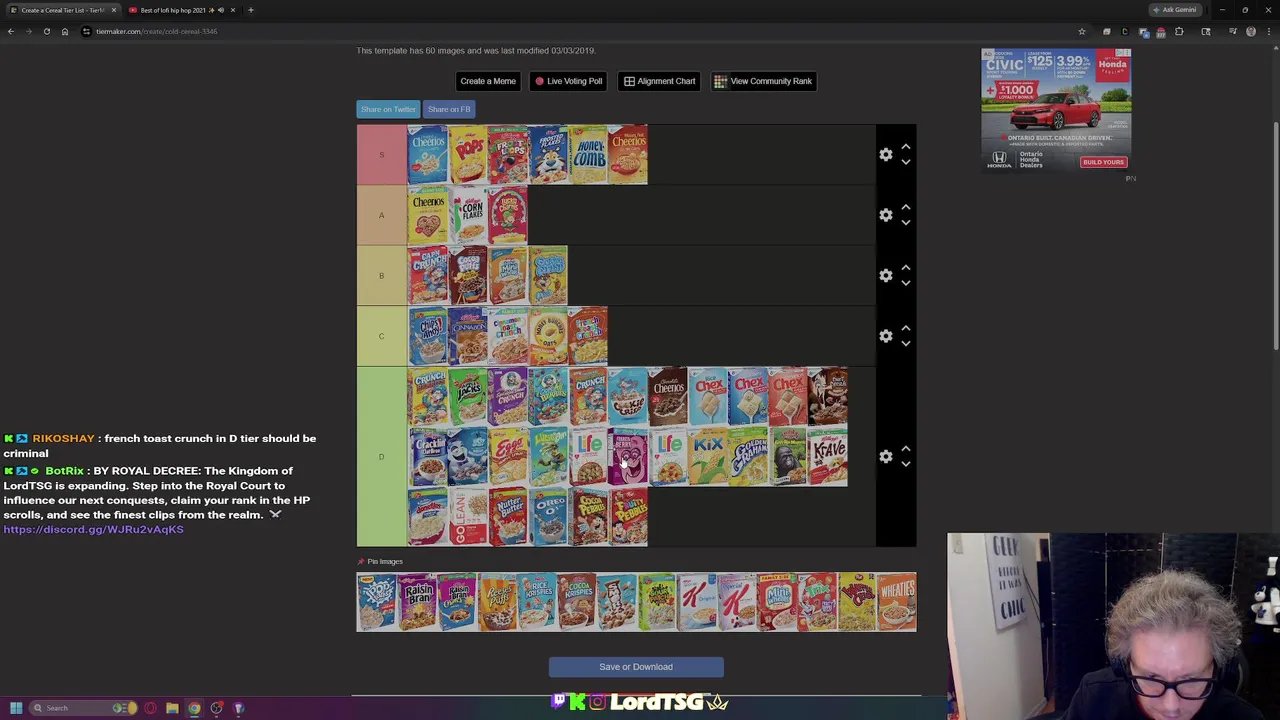
Task: Pick Pop-Tarts cereal from image pool
Action: click(377, 602)
